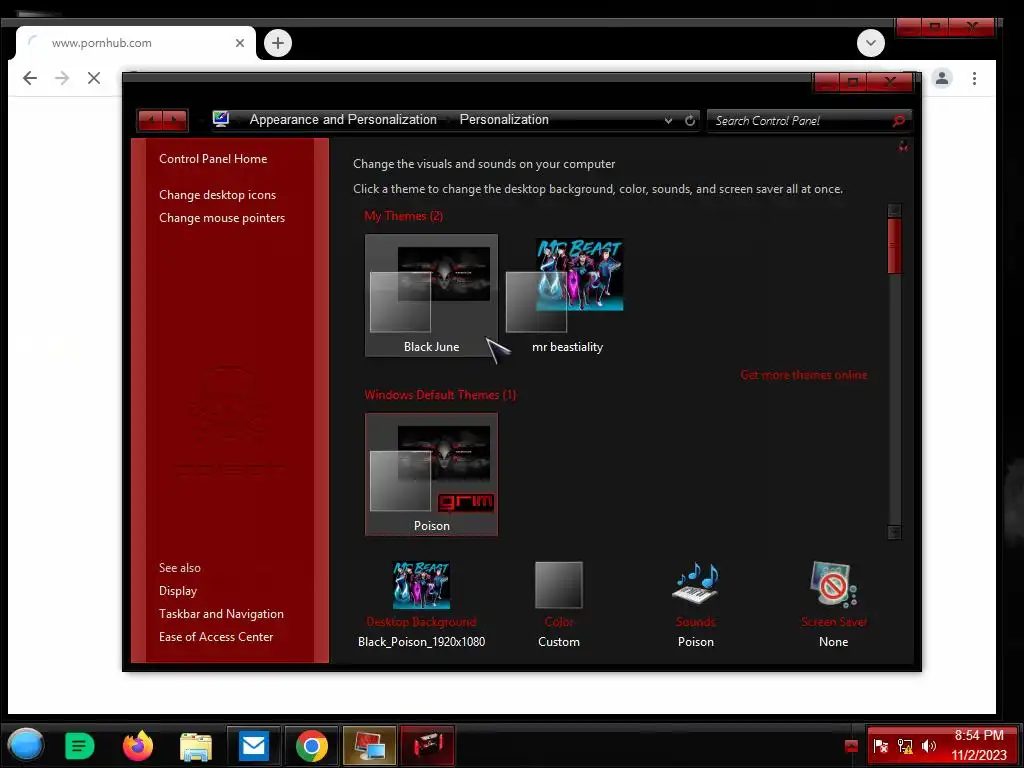Open a new tab in Chrome
Viewport: 1024px width, 768px height.
278,43
